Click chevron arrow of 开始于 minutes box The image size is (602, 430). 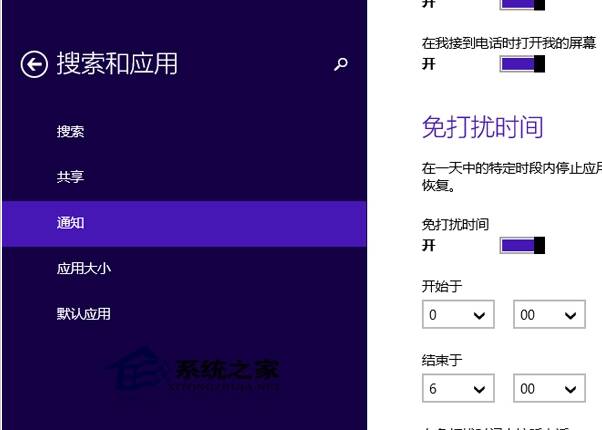click(571, 316)
